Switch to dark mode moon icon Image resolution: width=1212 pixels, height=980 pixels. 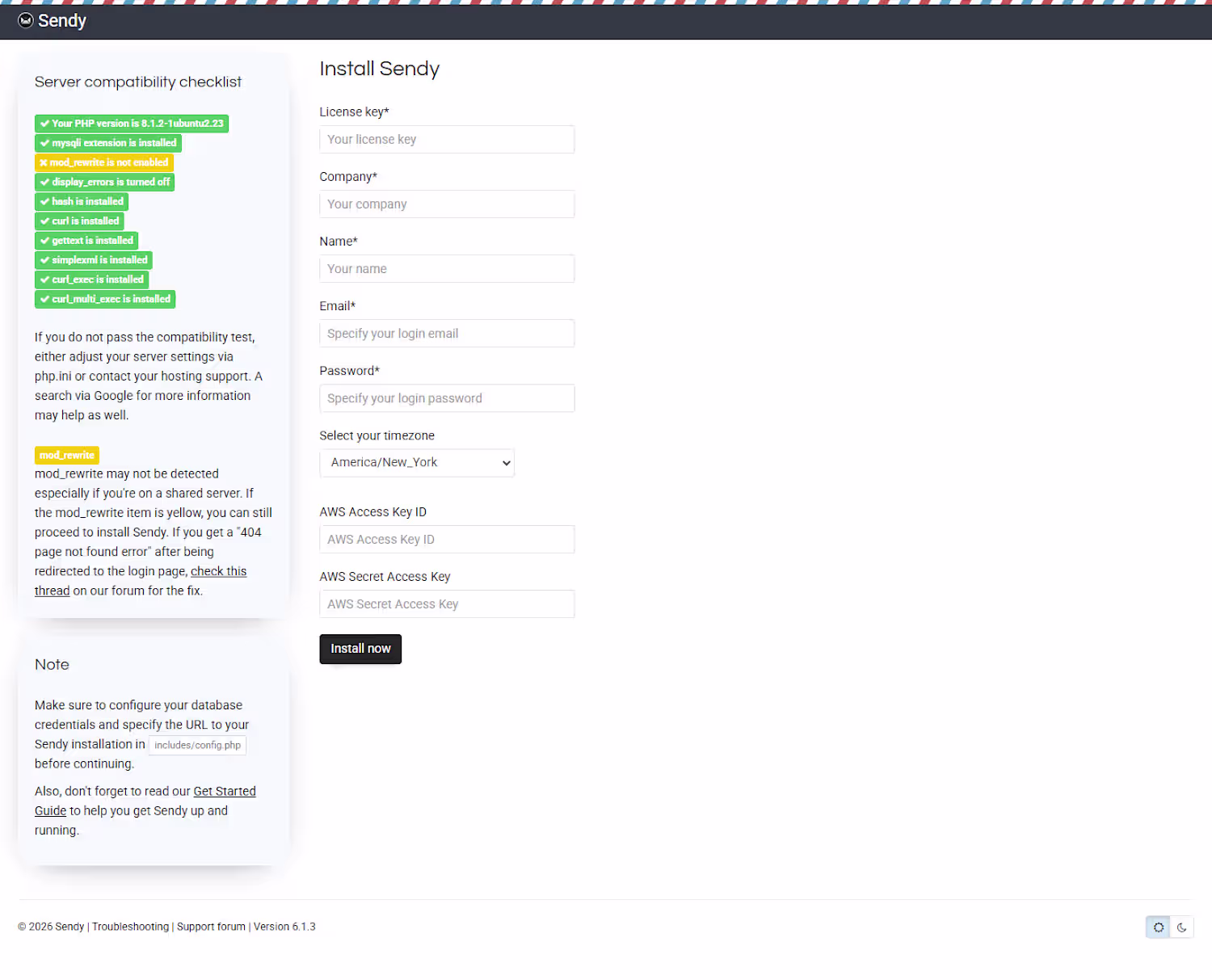pos(1181,927)
